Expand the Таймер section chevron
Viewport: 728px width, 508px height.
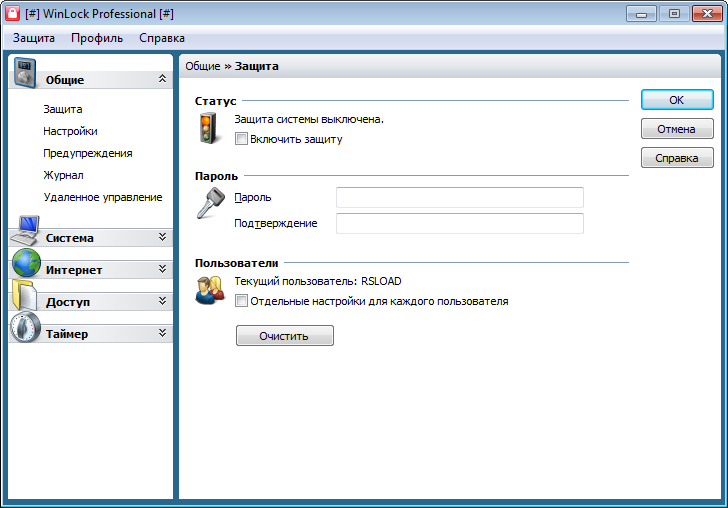click(162, 333)
